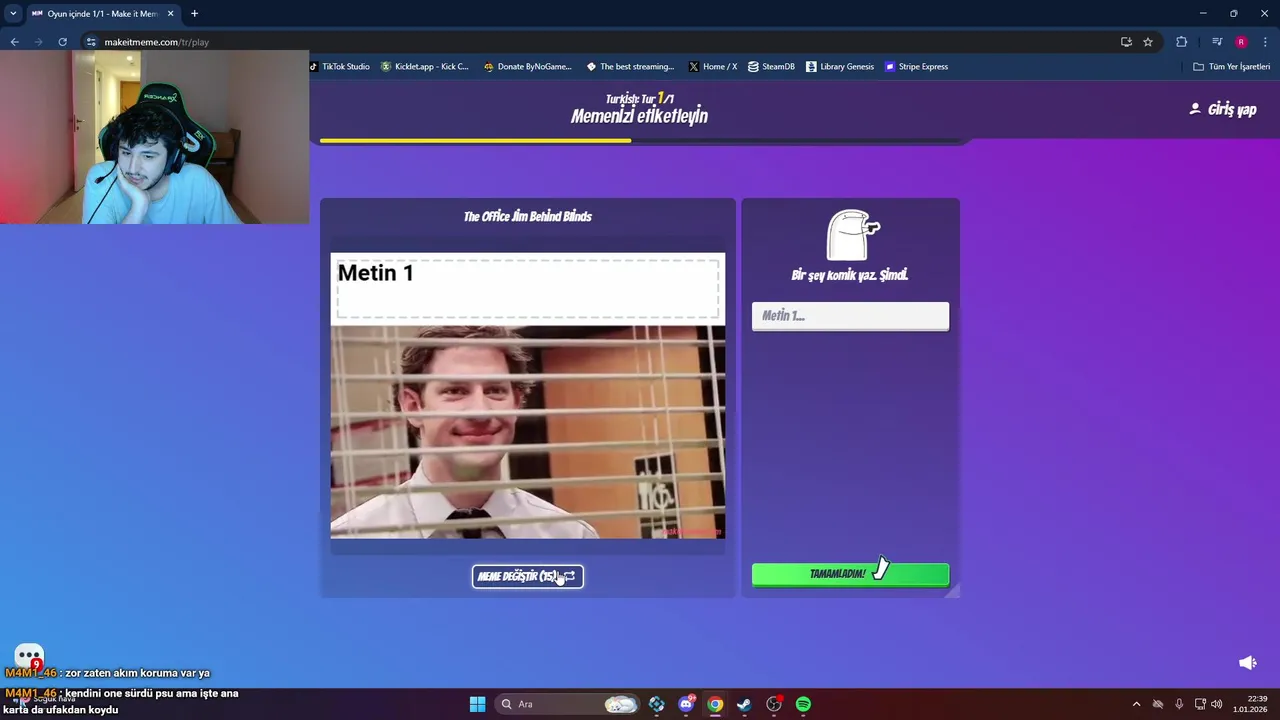
Task: Bookmark this page with the star
Action: 1148,42
